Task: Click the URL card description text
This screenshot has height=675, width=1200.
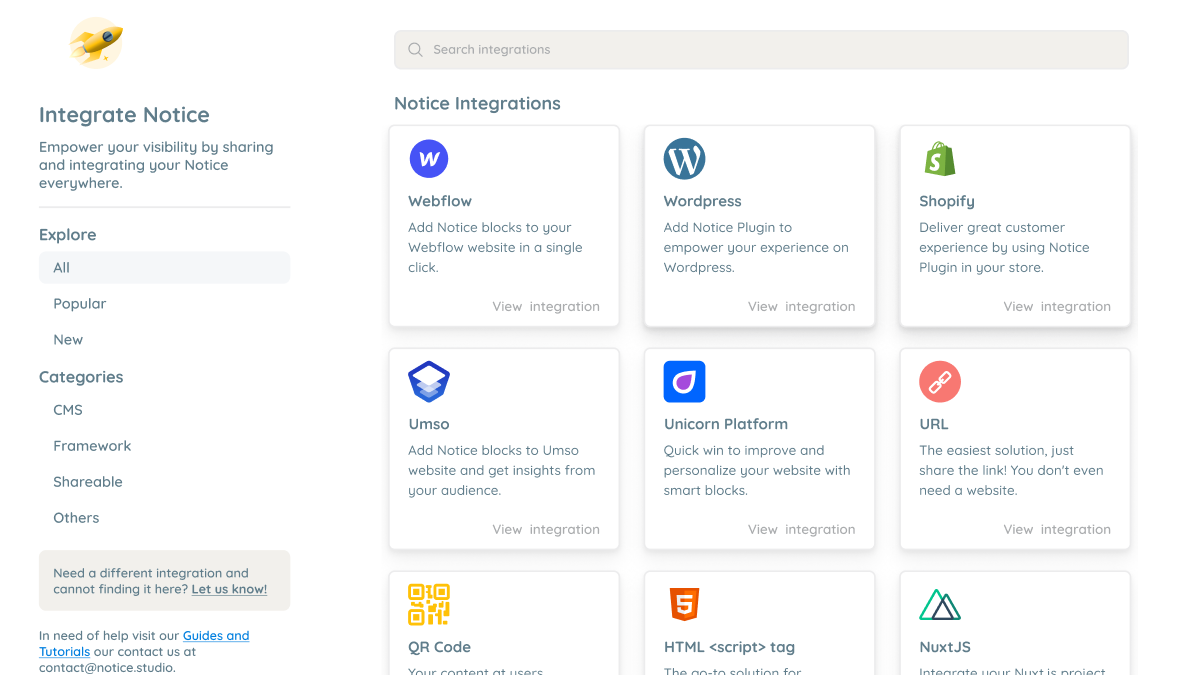Action: (x=1011, y=471)
